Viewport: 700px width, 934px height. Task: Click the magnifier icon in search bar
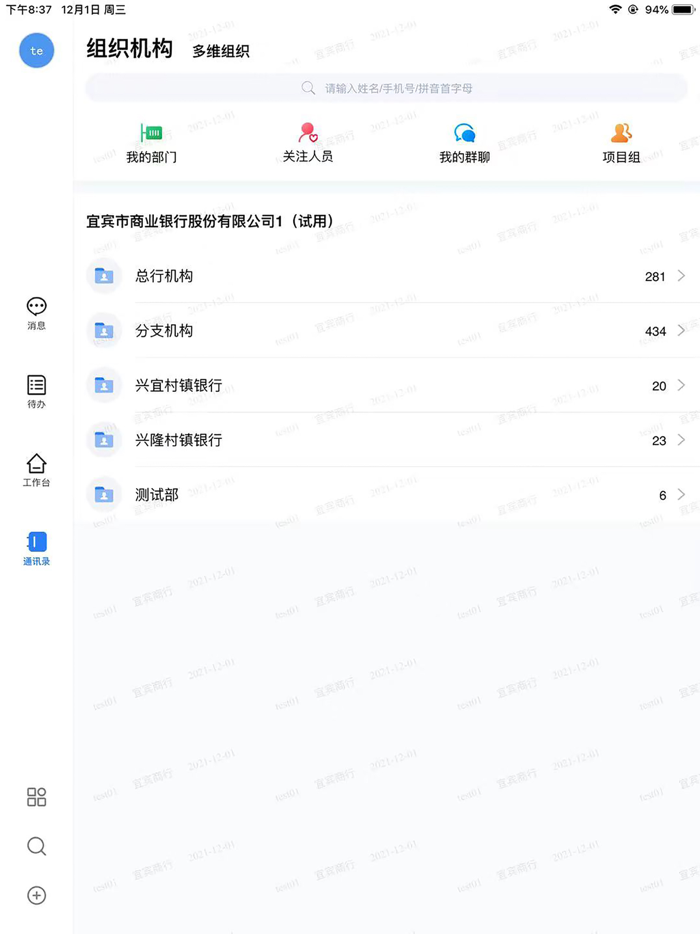click(308, 88)
